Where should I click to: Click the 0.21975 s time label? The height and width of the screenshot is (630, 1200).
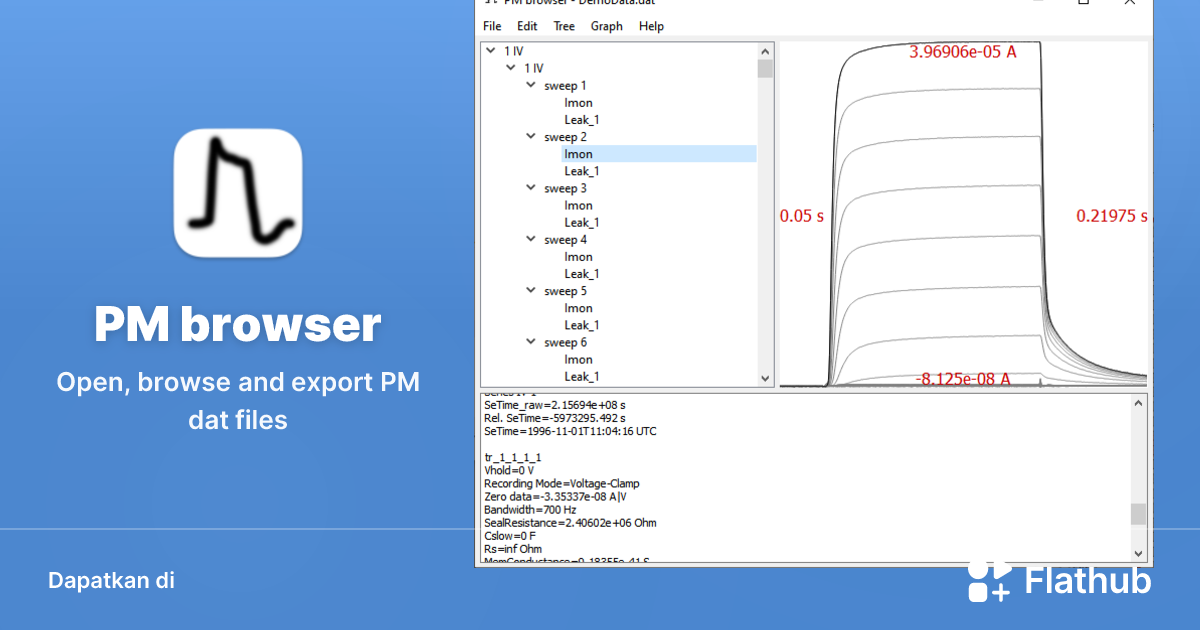pos(1112,215)
